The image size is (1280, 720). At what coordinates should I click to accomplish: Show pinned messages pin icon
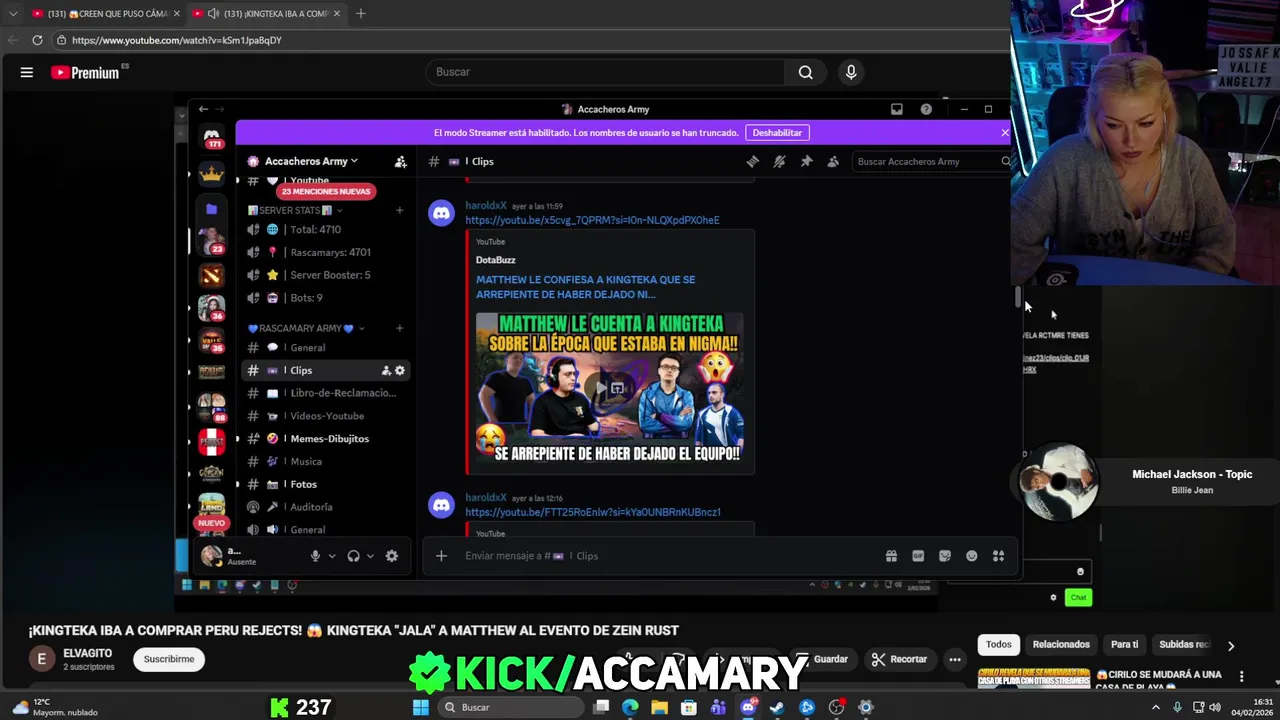pos(806,161)
